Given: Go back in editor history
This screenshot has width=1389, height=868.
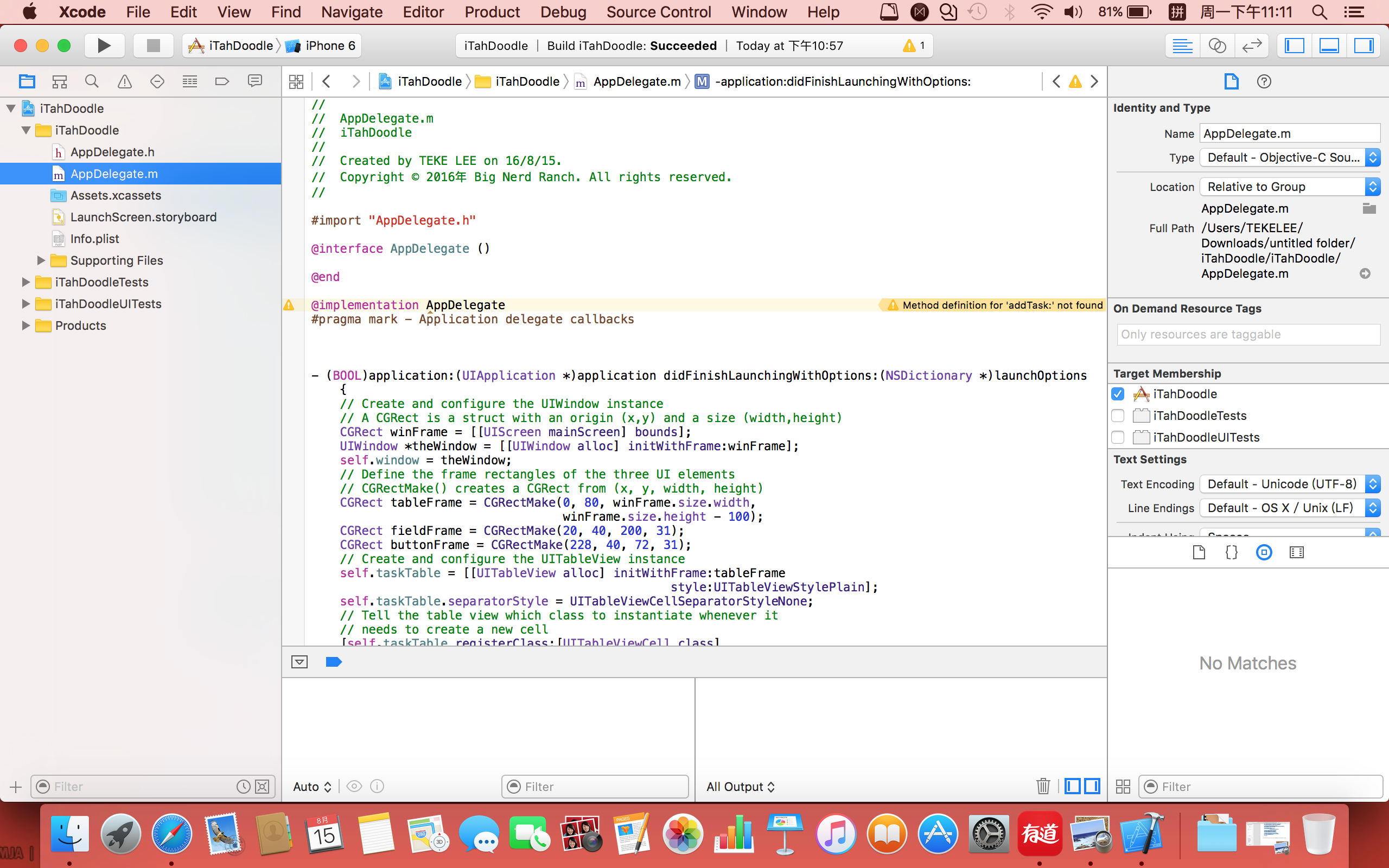Looking at the screenshot, I should click(x=327, y=81).
